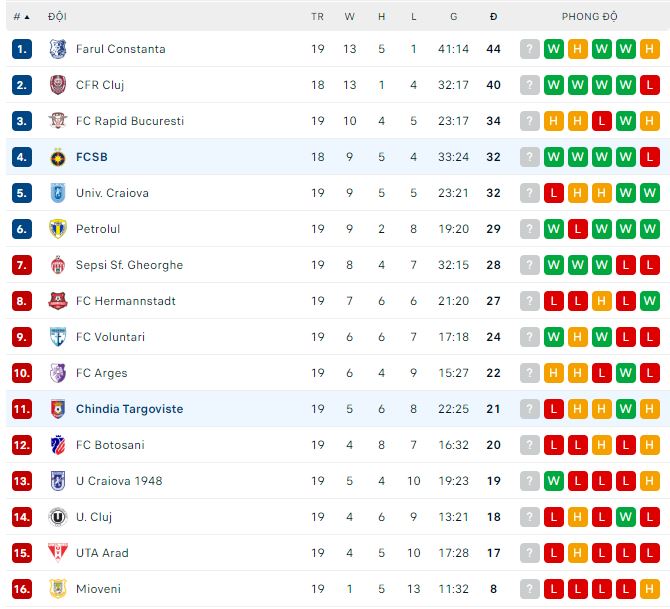Sort standings by the Đ points header
The image size is (670, 609).
click(493, 17)
